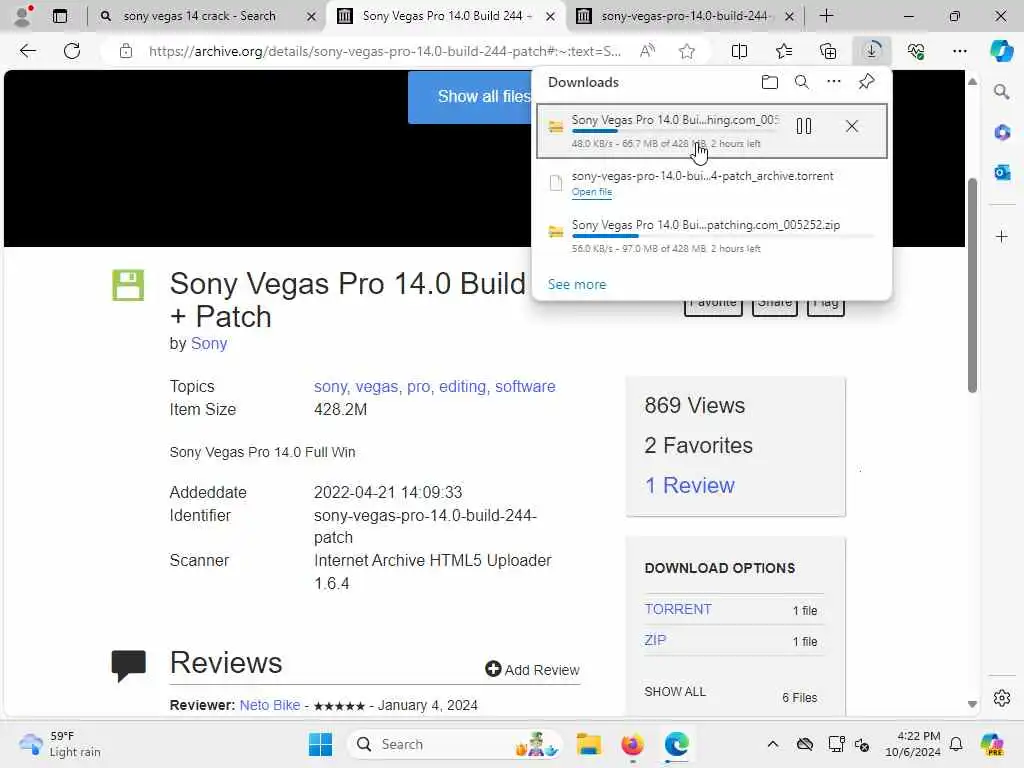Screen dimensions: 1024x768
Task: Click See more in Downloads panel
Action: 577,284
